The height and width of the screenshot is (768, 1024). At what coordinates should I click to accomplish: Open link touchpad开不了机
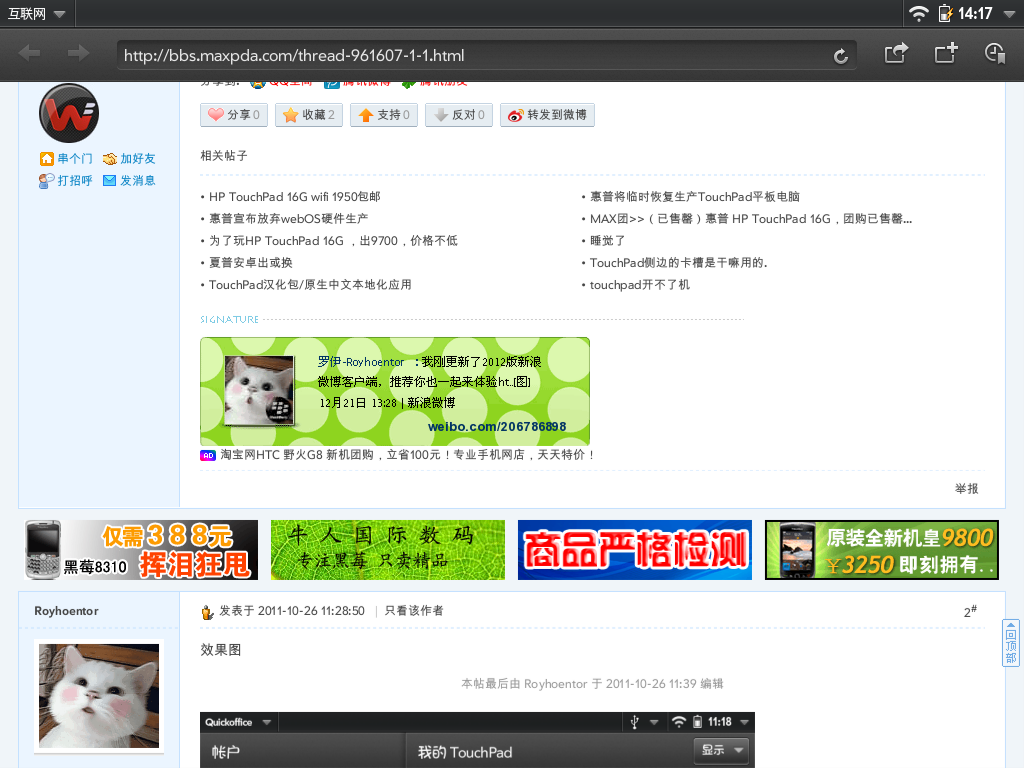tap(639, 285)
